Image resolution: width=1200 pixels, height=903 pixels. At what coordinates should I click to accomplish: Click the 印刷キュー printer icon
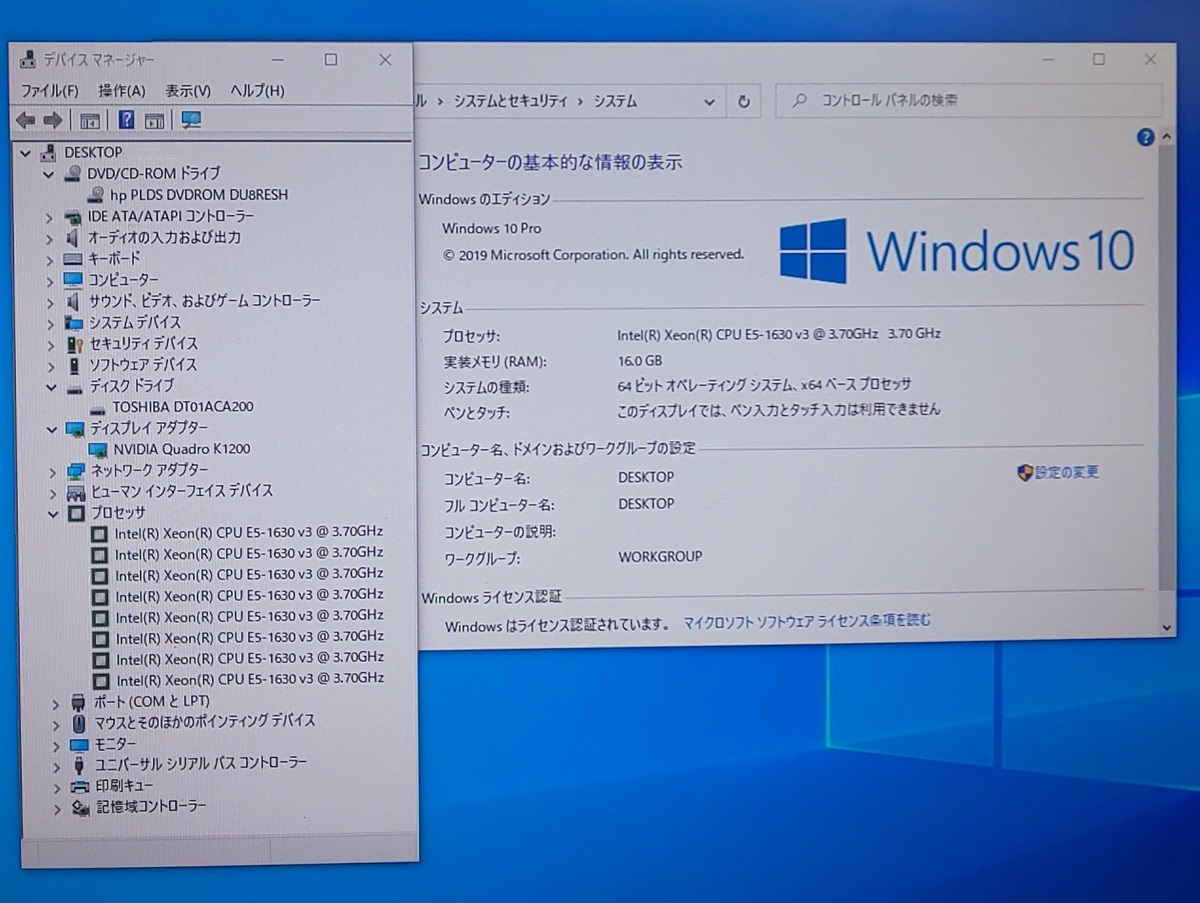80,785
